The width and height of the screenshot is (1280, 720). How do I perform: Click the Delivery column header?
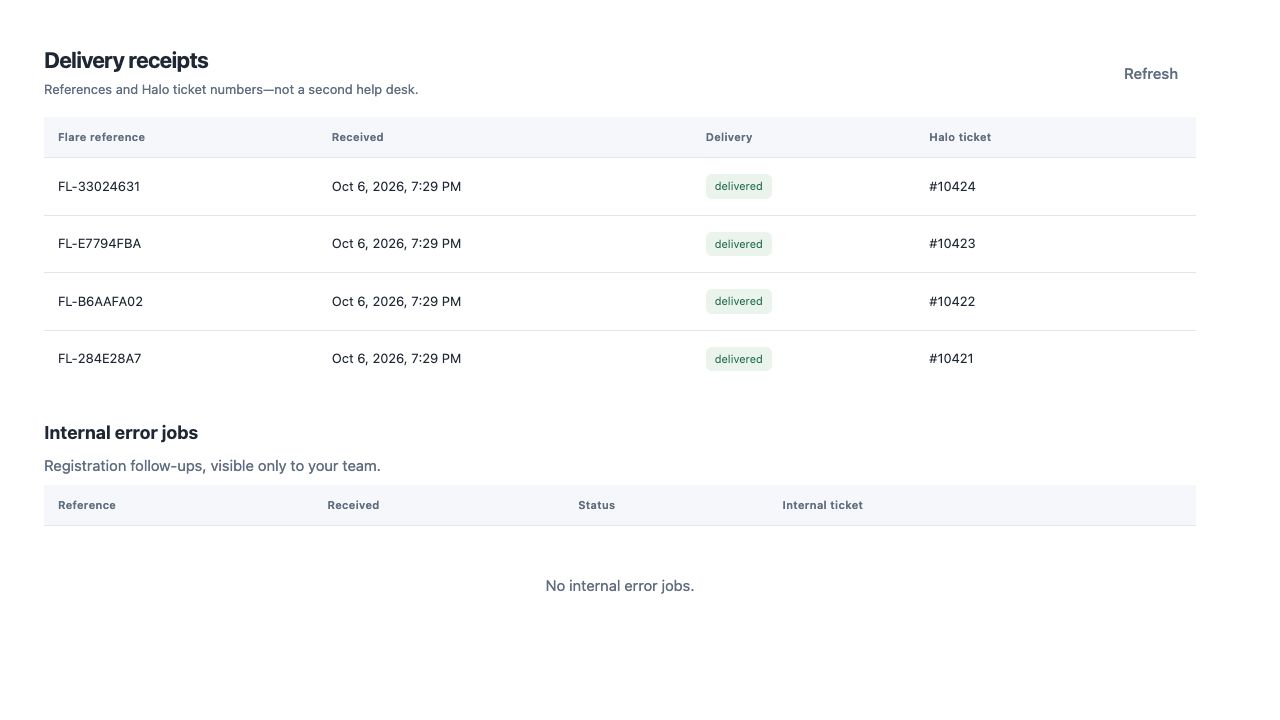(729, 138)
